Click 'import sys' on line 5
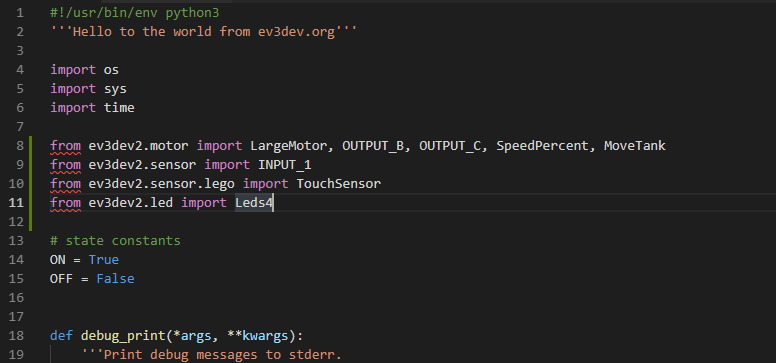776x363 pixels. point(89,89)
